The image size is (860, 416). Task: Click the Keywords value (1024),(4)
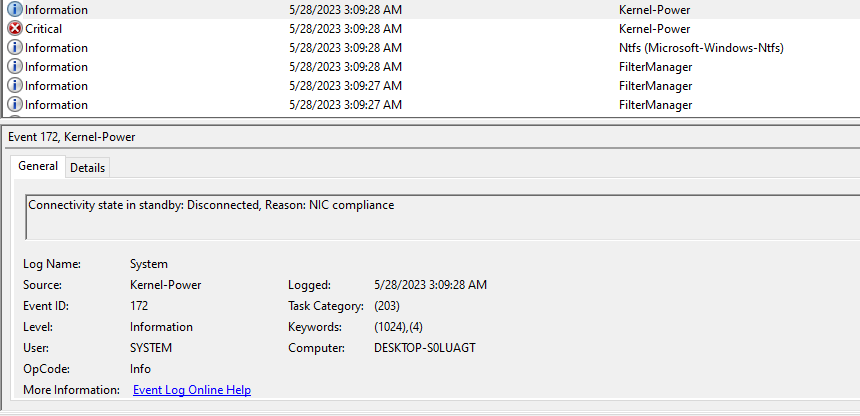398,327
